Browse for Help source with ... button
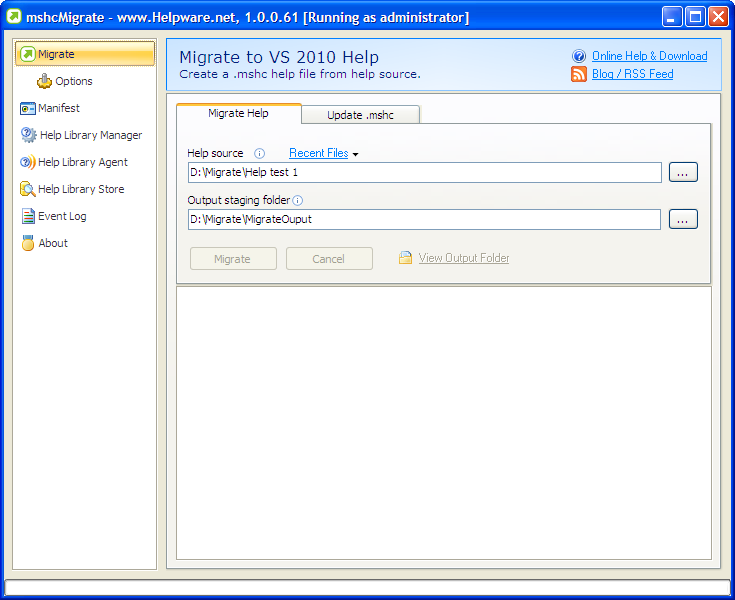The height and width of the screenshot is (600, 735). point(683,172)
